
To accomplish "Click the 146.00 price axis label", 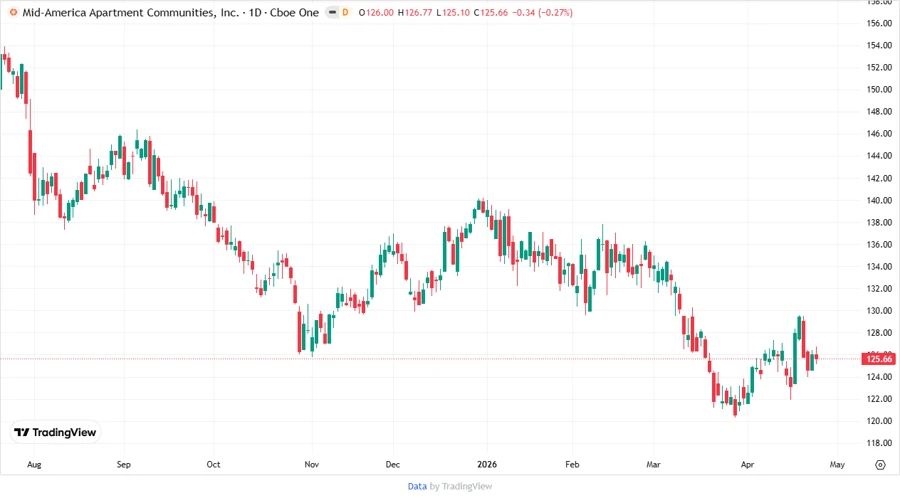I will click(x=879, y=134).
